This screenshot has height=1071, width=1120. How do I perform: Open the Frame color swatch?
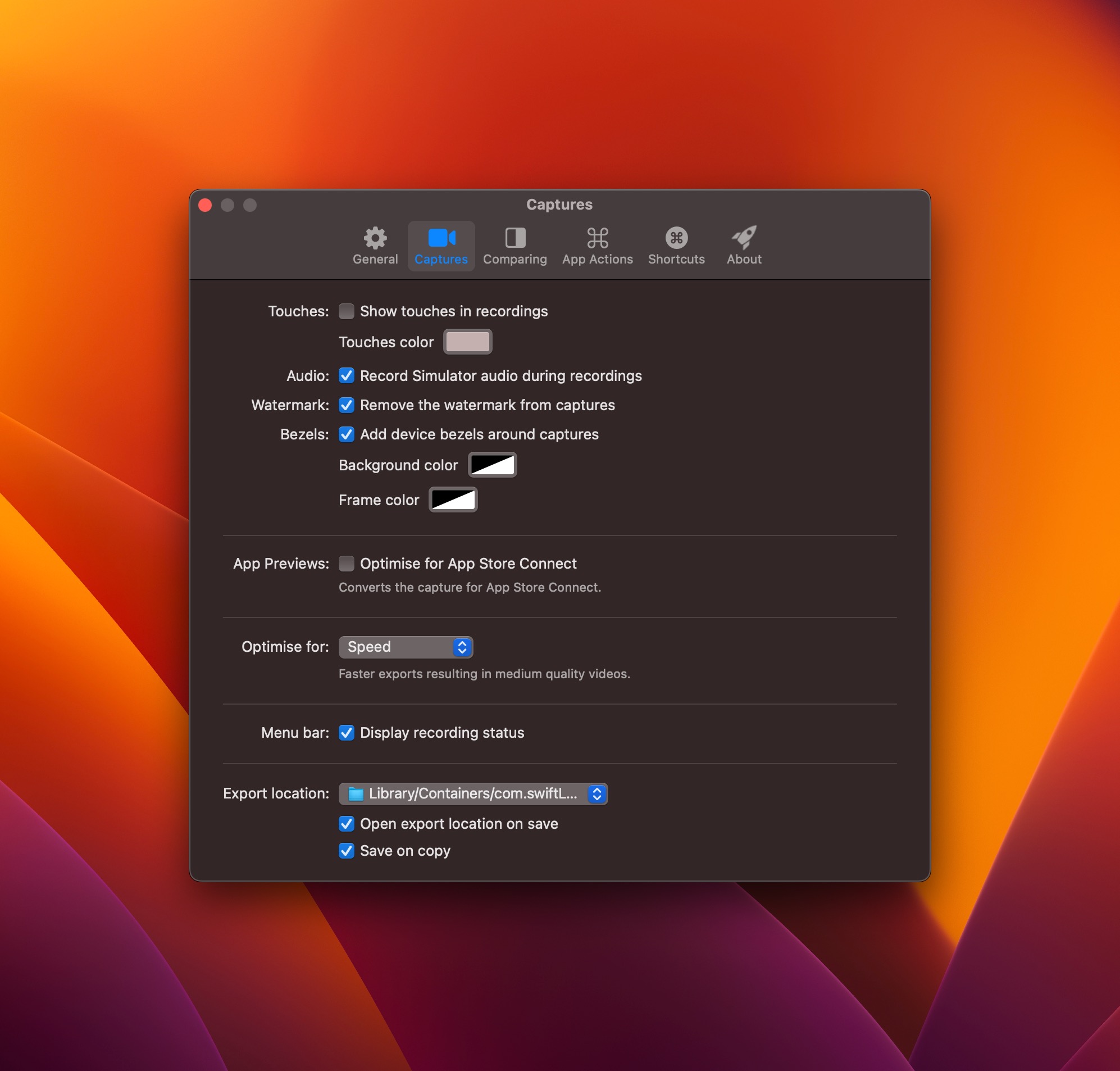[x=453, y=500]
